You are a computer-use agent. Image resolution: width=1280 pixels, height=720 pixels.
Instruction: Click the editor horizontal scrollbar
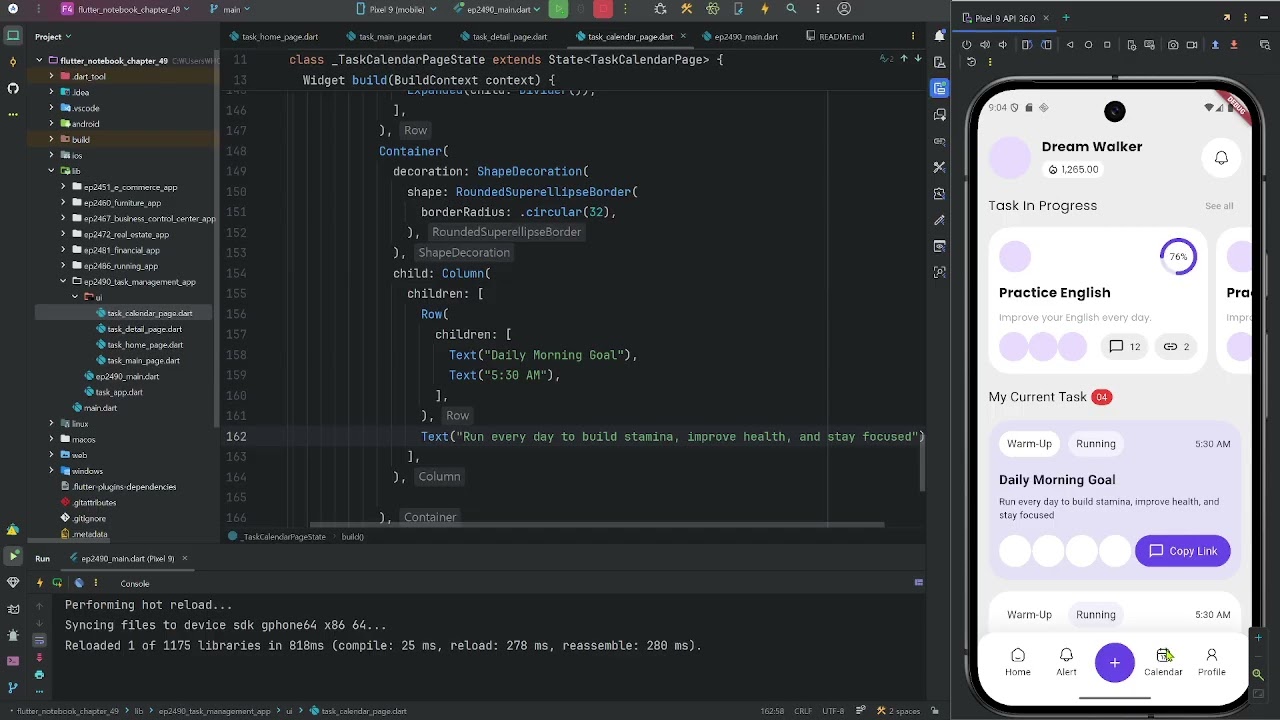[597, 524]
